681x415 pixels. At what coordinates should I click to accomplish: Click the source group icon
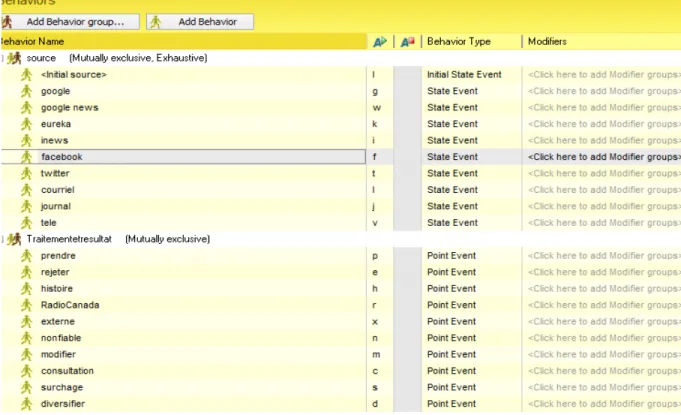(14, 58)
